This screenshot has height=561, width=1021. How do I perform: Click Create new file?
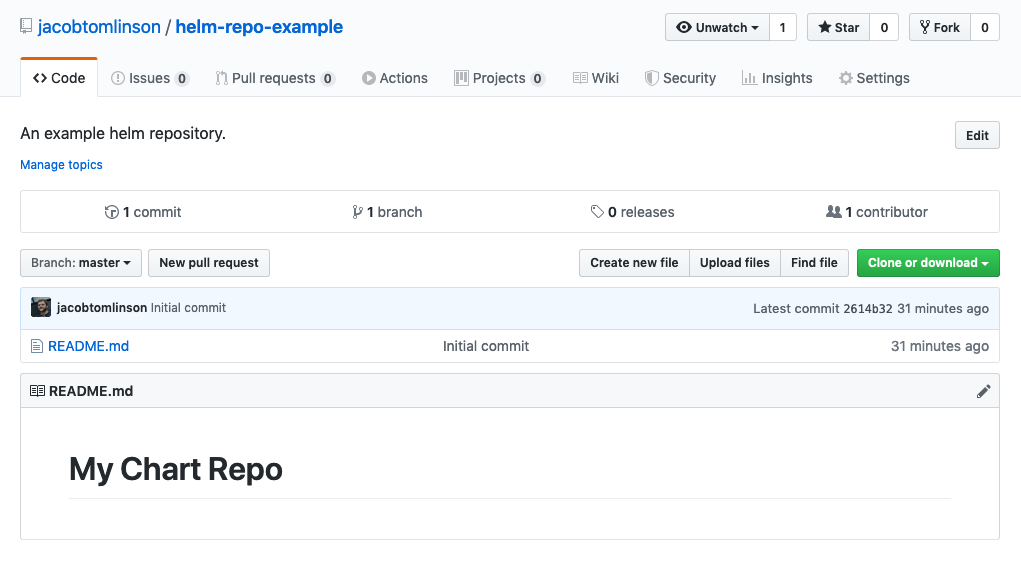pyautogui.click(x=634, y=263)
